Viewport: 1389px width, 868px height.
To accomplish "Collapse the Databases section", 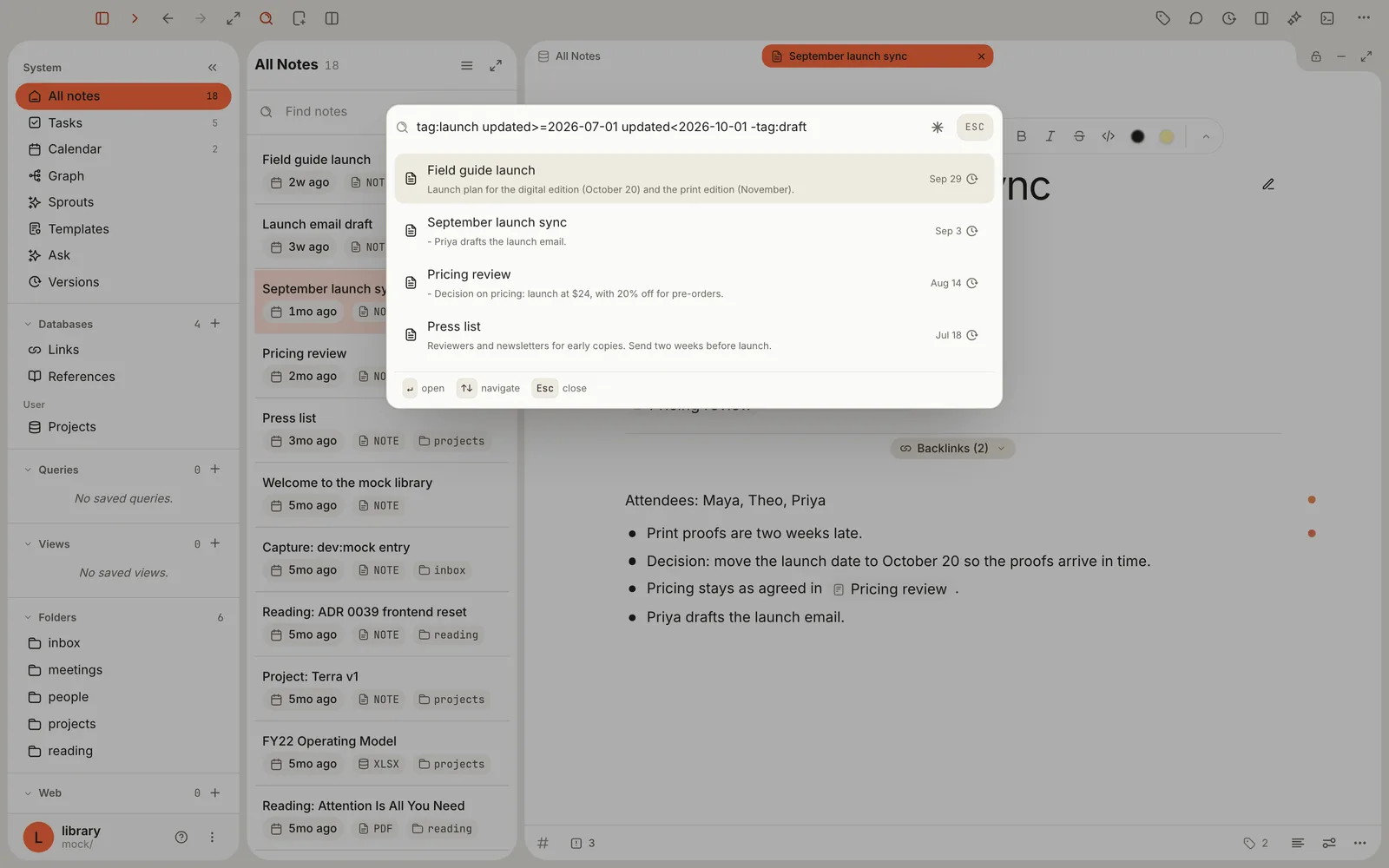I will [x=28, y=325].
